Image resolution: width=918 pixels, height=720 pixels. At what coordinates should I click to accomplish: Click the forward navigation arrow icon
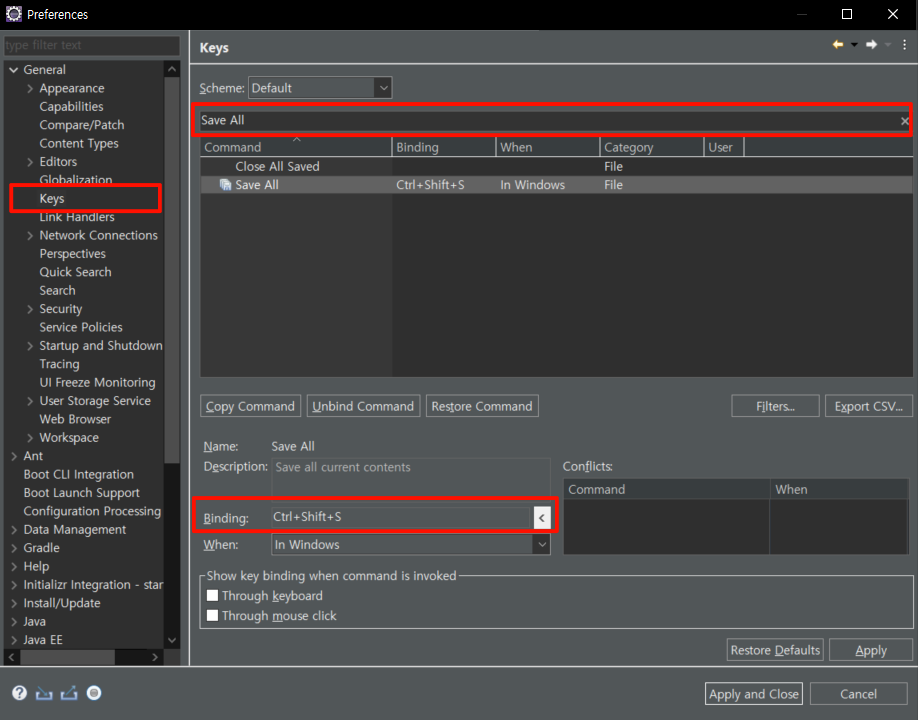click(x=871, y=44)
